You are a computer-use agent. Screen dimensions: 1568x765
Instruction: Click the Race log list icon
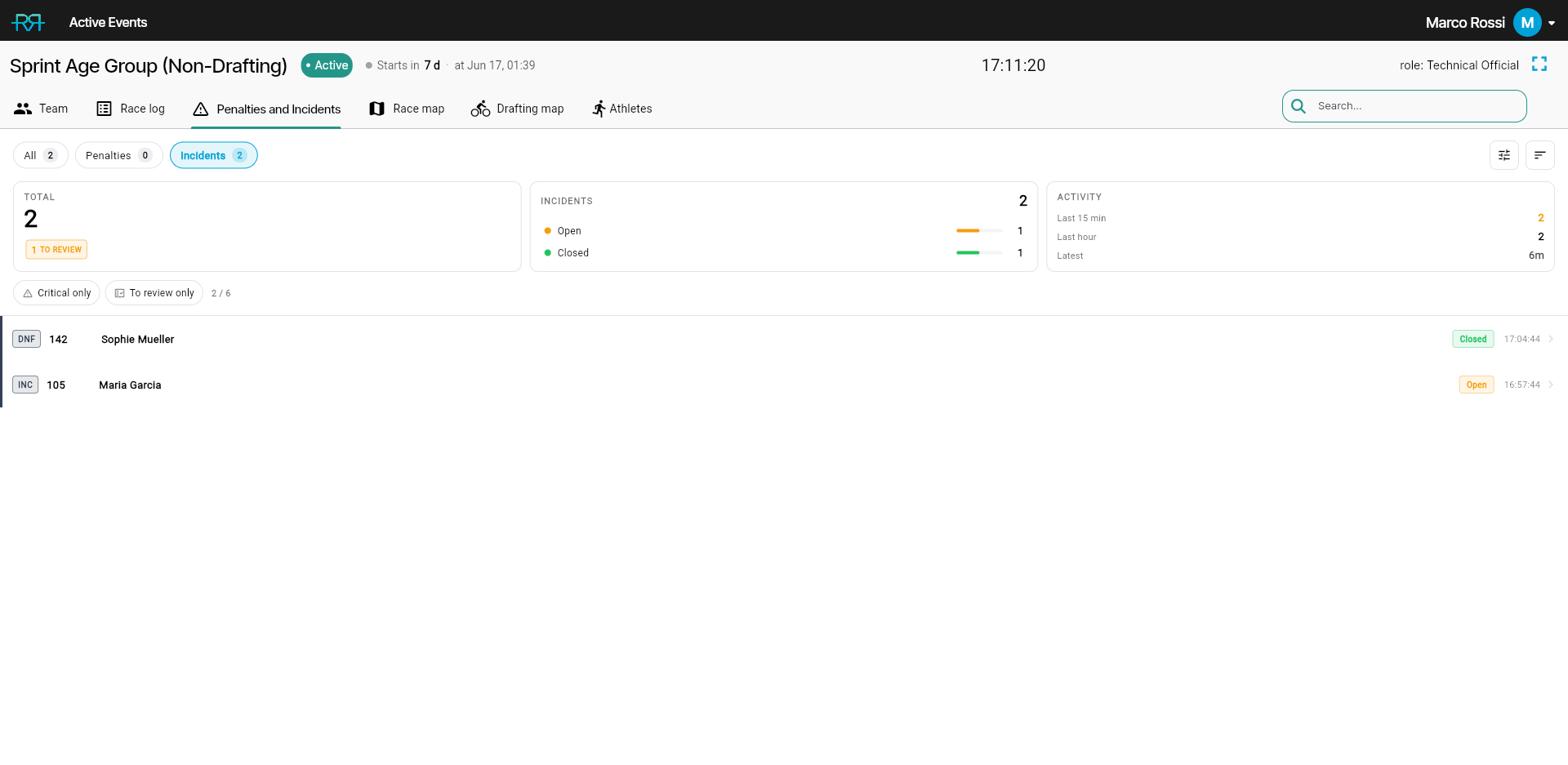[x=104, y=109]
